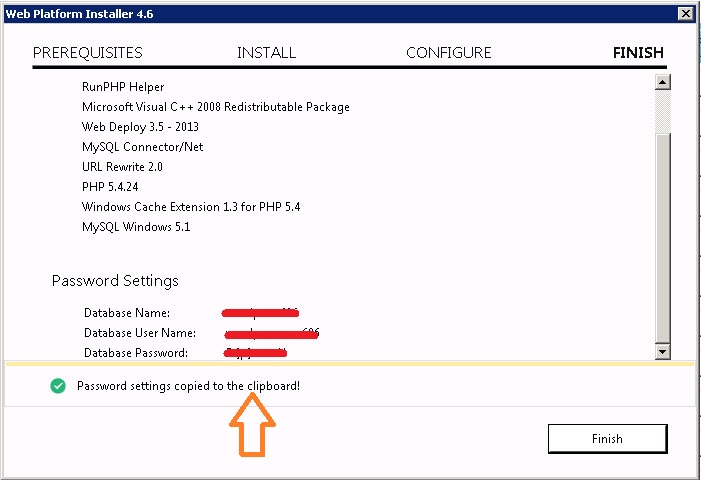Click Microsoft Visual C++ 2008 Redistributable Package

point(215,107)
